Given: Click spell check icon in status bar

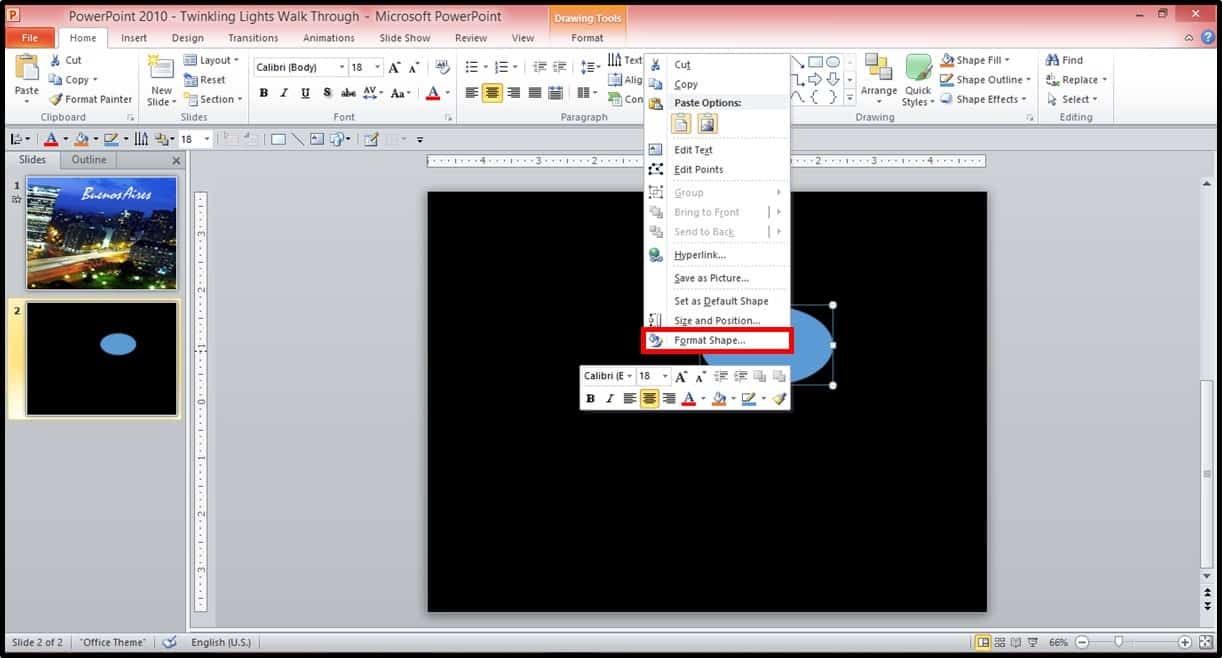Looking at the screenshot, I should (169, 642).
